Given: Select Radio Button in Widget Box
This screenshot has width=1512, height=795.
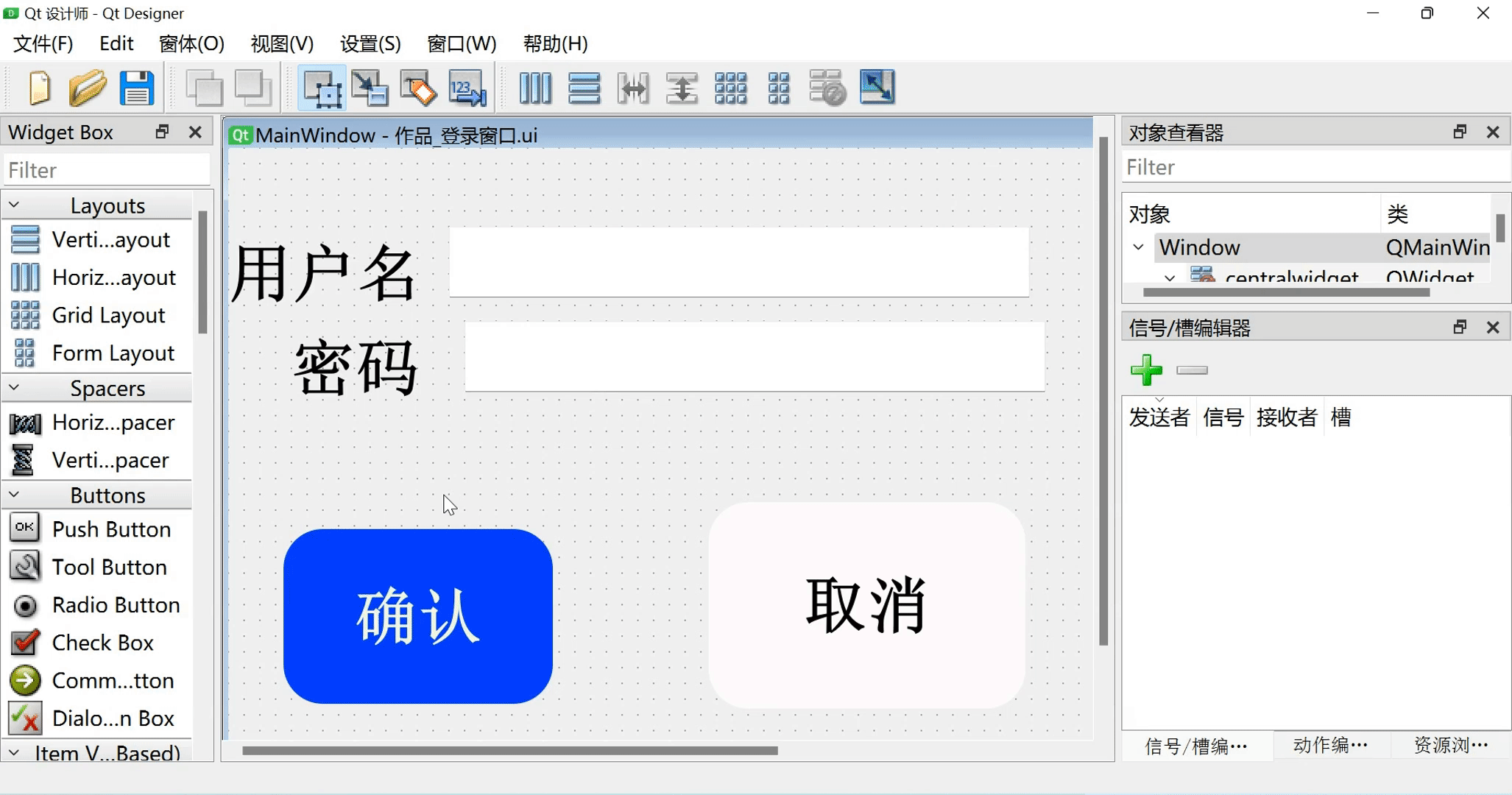Looking at the screenshot, I should pos(116,605).
